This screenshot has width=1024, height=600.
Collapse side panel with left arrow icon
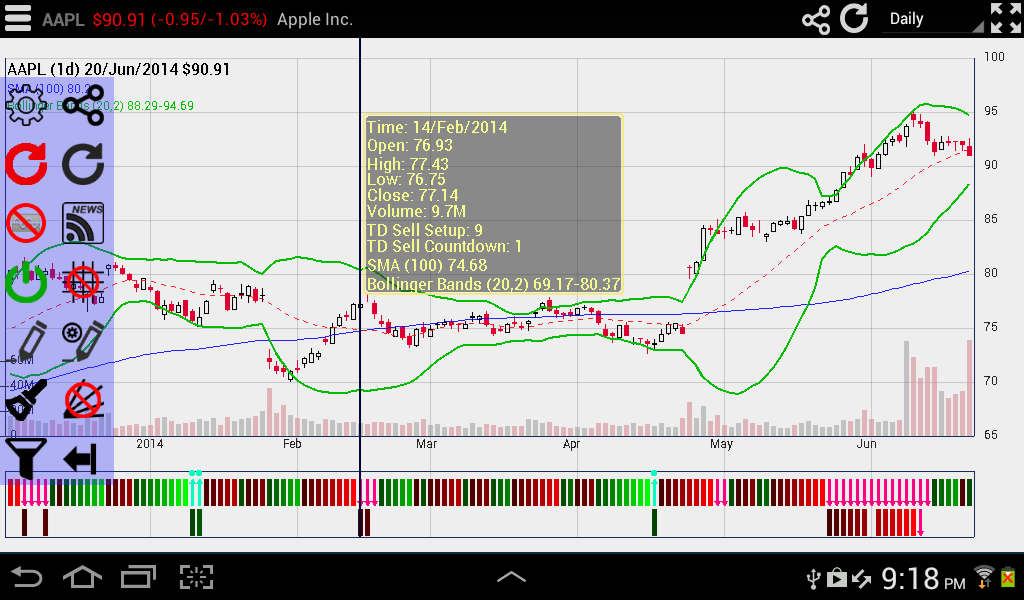tap(81, 460)
